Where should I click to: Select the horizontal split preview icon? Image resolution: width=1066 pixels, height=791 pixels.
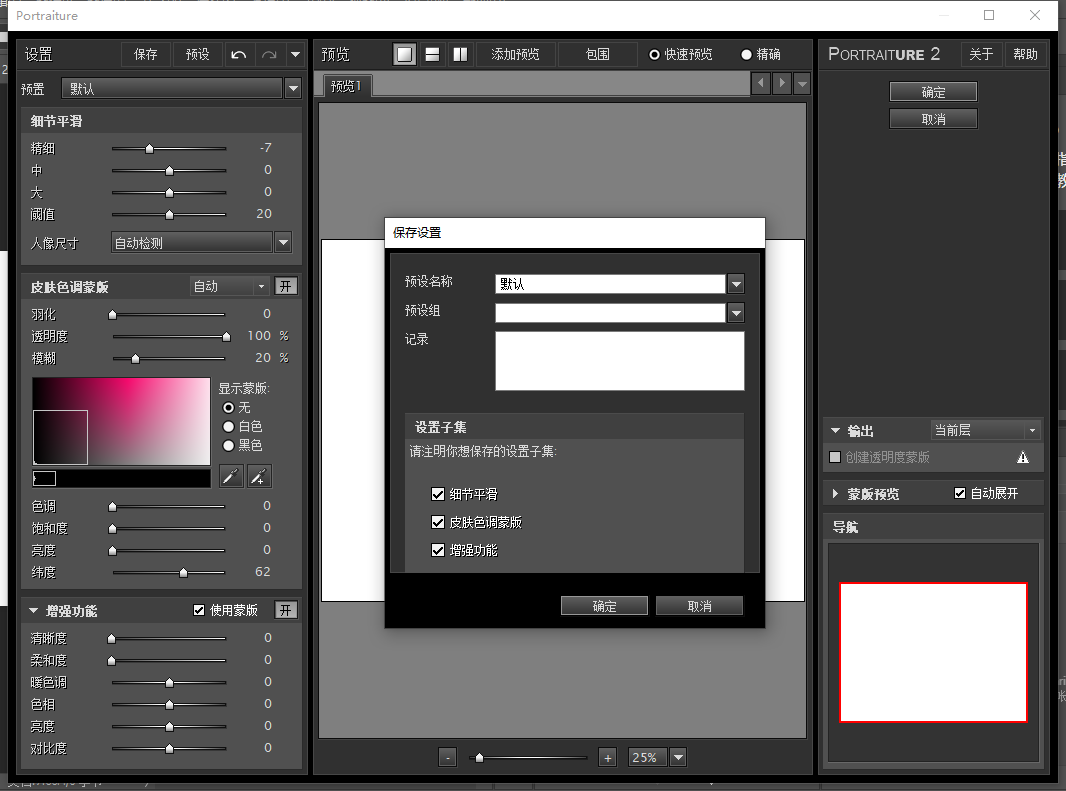tap(432, 54)
